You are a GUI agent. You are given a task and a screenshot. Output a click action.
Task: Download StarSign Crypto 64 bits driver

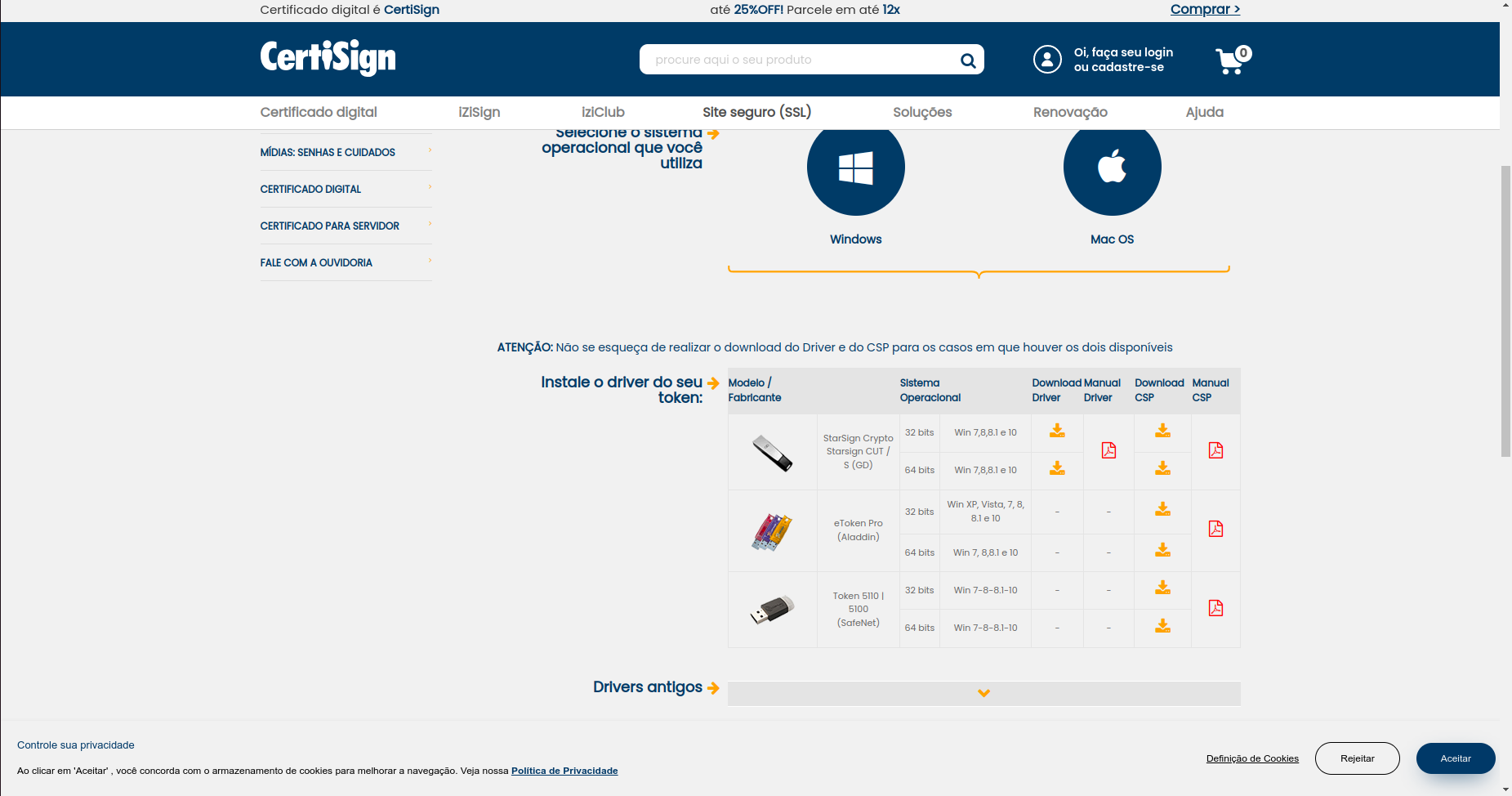(1057, 468)
